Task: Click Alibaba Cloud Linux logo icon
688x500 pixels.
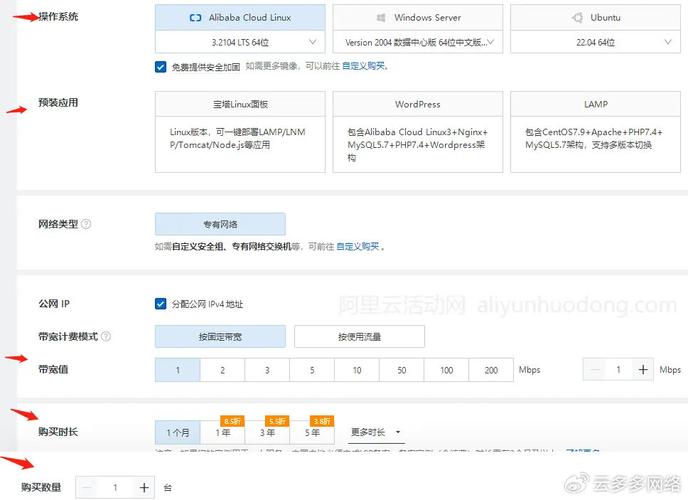Action: pos(196,18)
